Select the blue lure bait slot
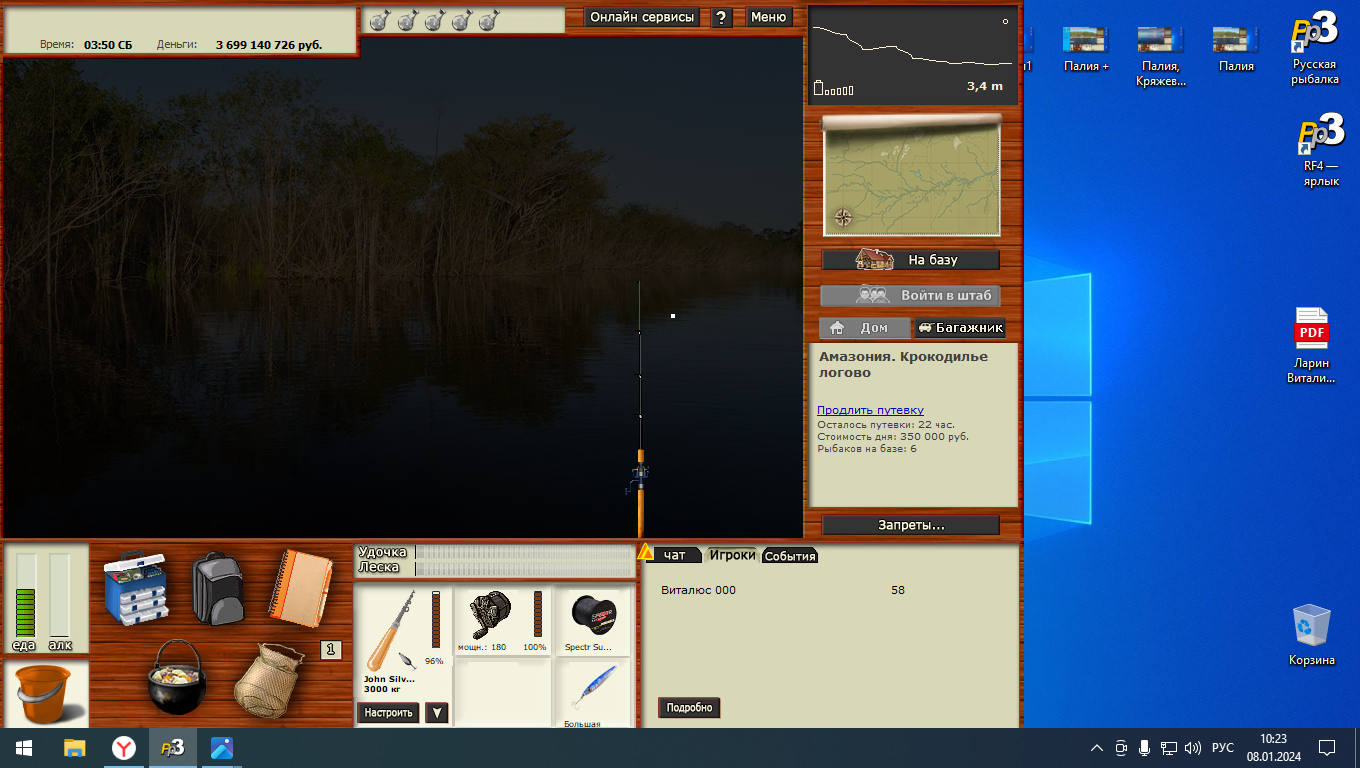1360x768 pixels. pyautogui.click(x=592, y=694)
